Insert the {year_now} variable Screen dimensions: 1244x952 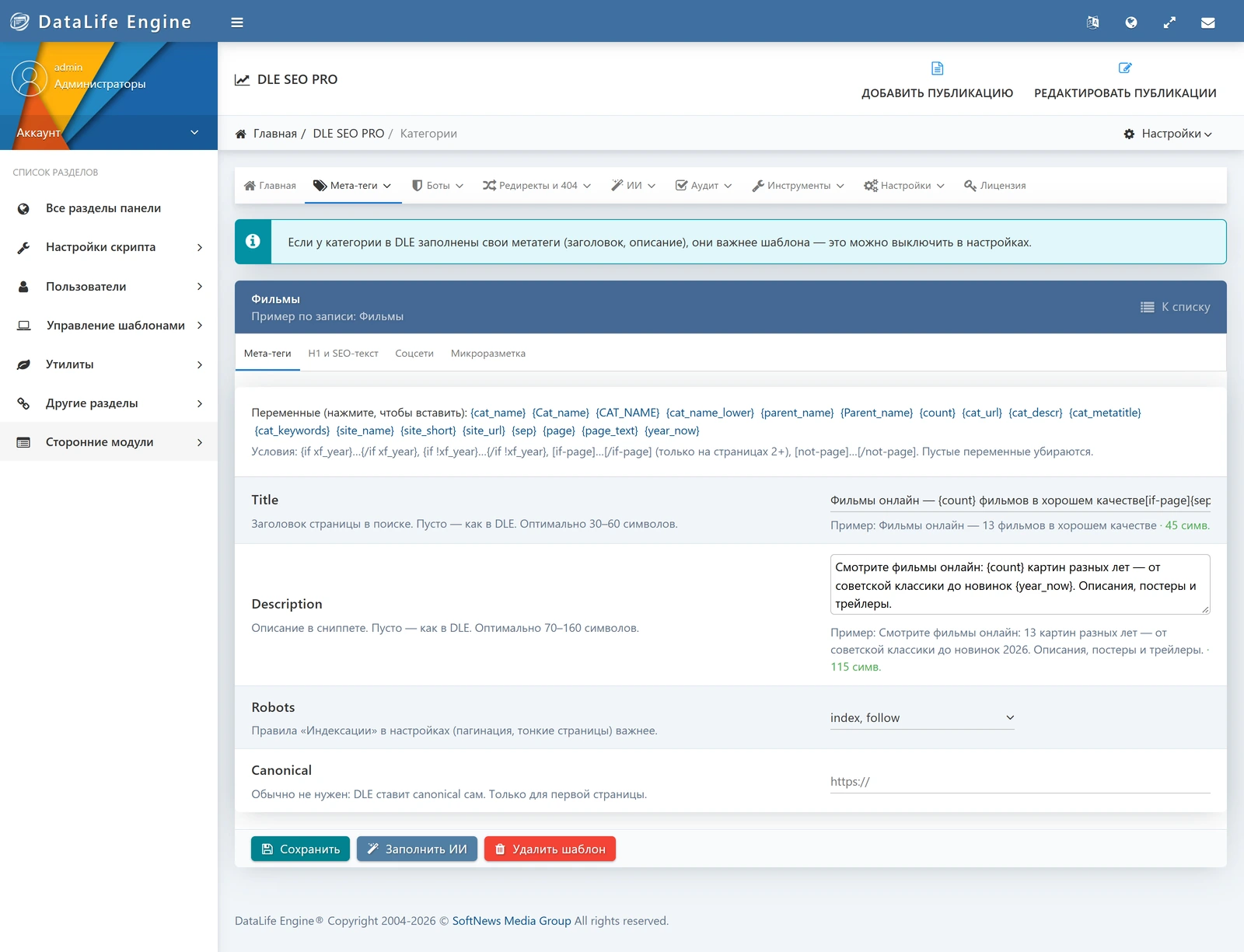pyautogui.click(x=672, y=431)
